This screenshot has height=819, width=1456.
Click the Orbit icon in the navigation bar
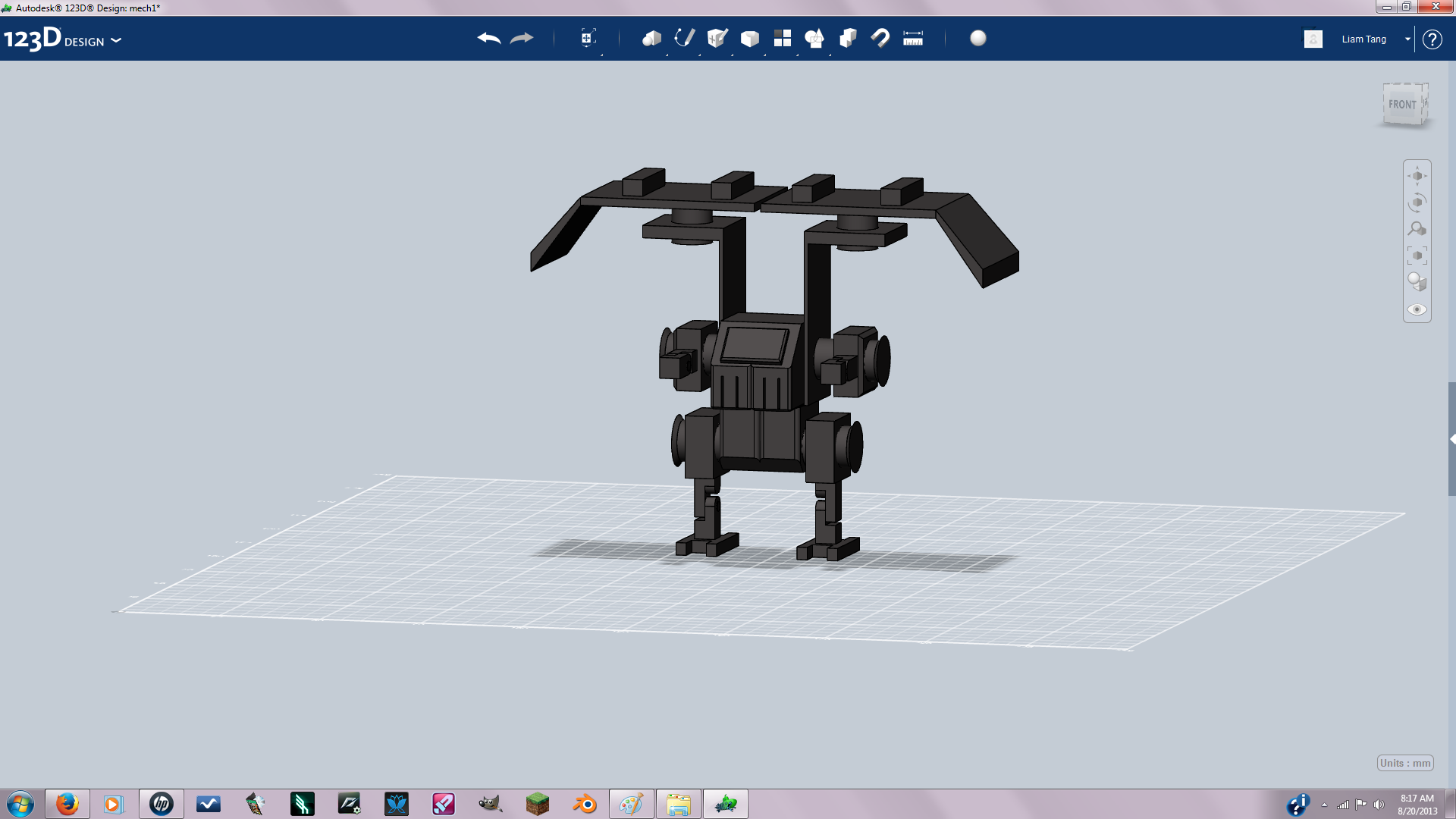click(1417, 201)
